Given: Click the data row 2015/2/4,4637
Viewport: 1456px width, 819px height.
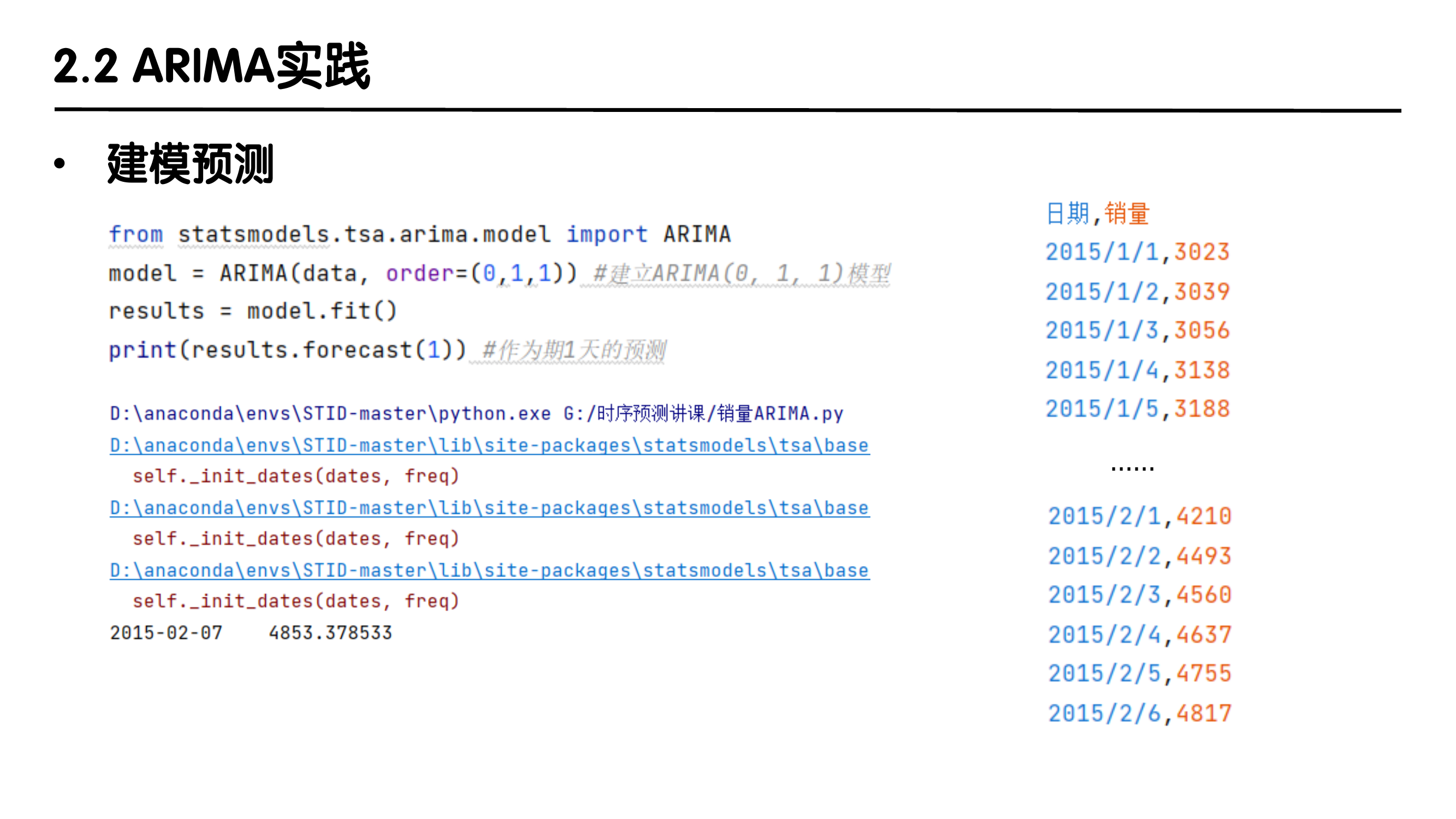Looking at the screenshot, I should pos(1139,635).
